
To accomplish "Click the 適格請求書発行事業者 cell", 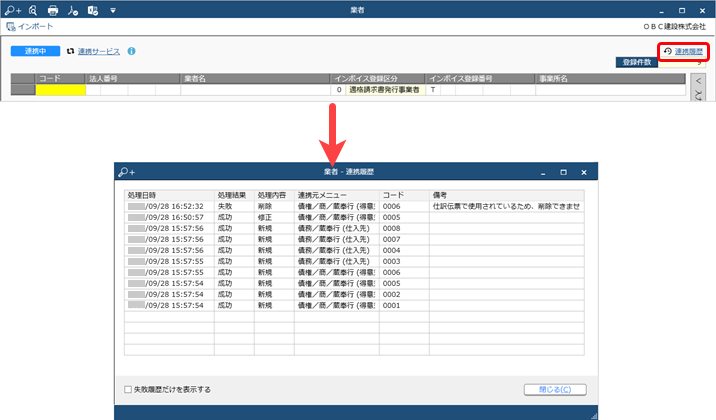I will point(384,90).
